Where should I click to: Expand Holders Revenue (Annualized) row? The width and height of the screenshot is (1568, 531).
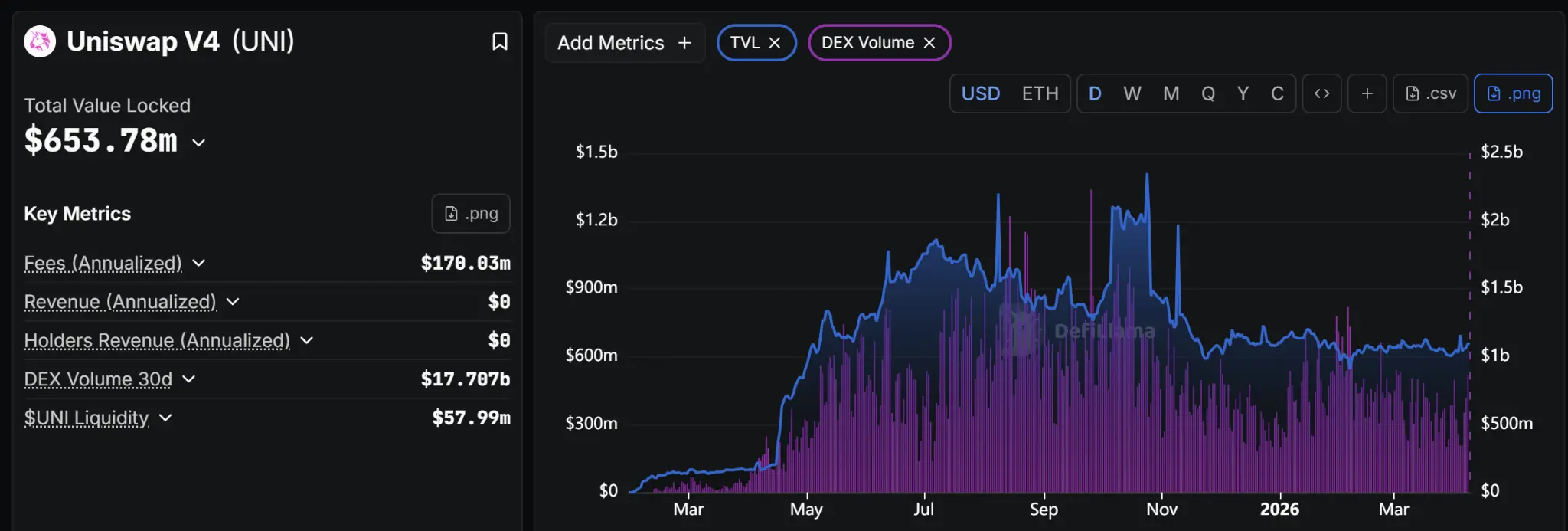[307, 340]
